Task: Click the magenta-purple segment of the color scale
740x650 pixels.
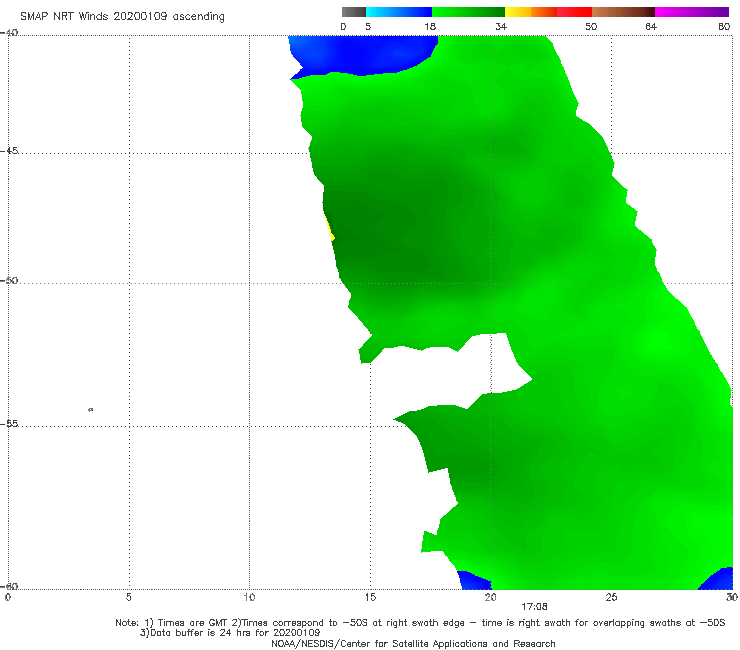Action: tap(692, 12)
